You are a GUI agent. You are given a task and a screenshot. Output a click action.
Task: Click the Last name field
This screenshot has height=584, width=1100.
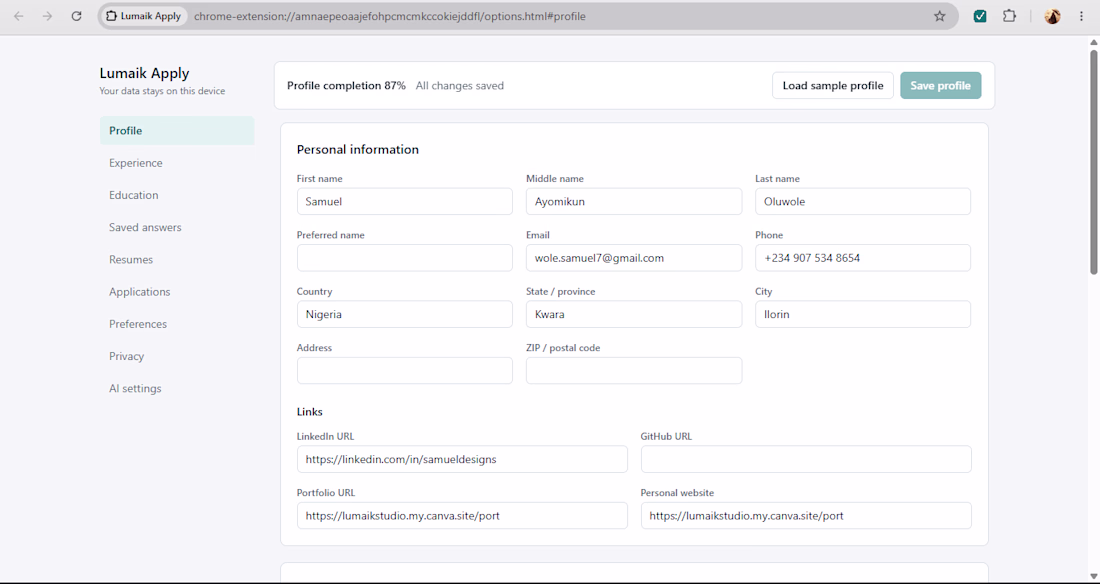(x=863, y=201)
